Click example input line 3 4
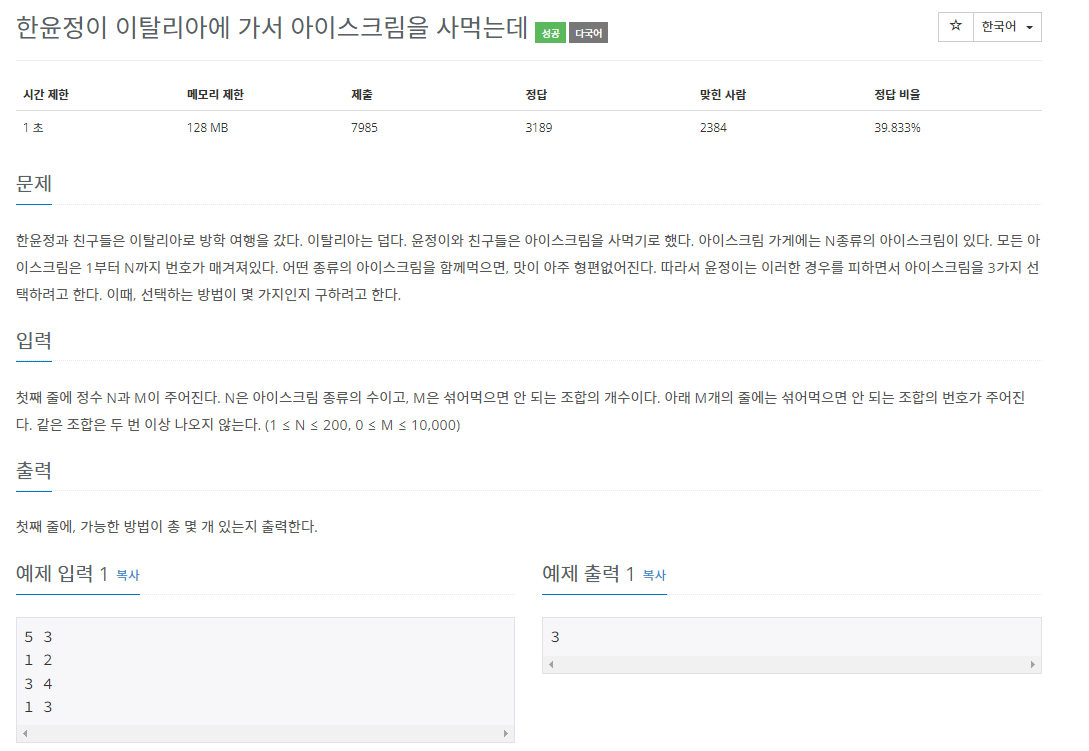This screenshot has height=751, width=1089. point(38,684)
